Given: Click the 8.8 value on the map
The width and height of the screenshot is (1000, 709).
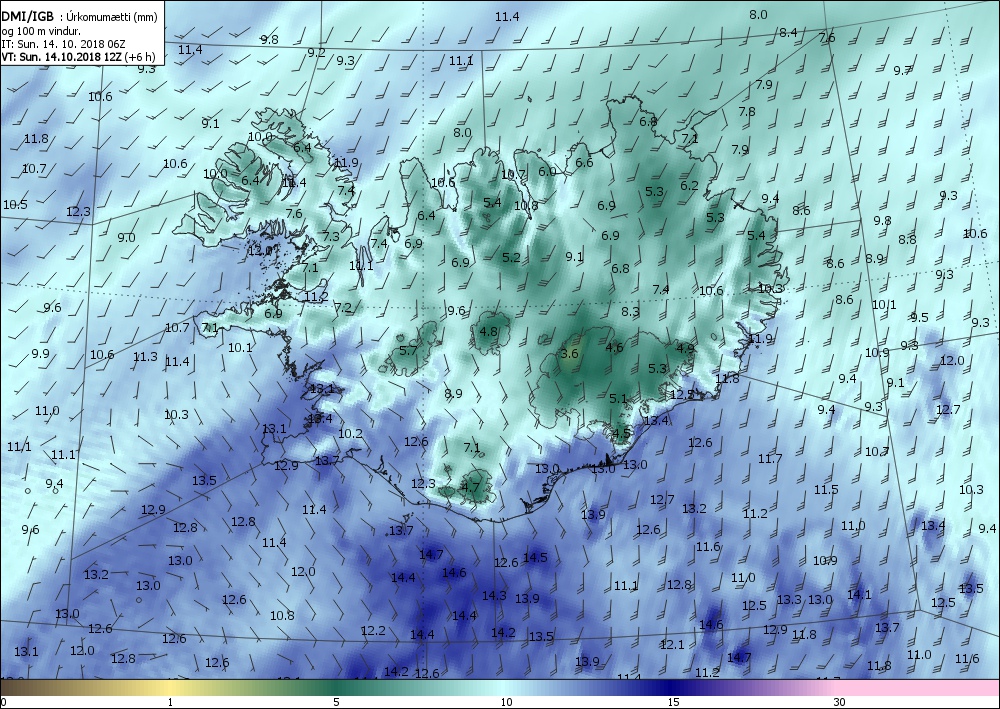Looking at the screenshot, I should click(x=907, y=239).
